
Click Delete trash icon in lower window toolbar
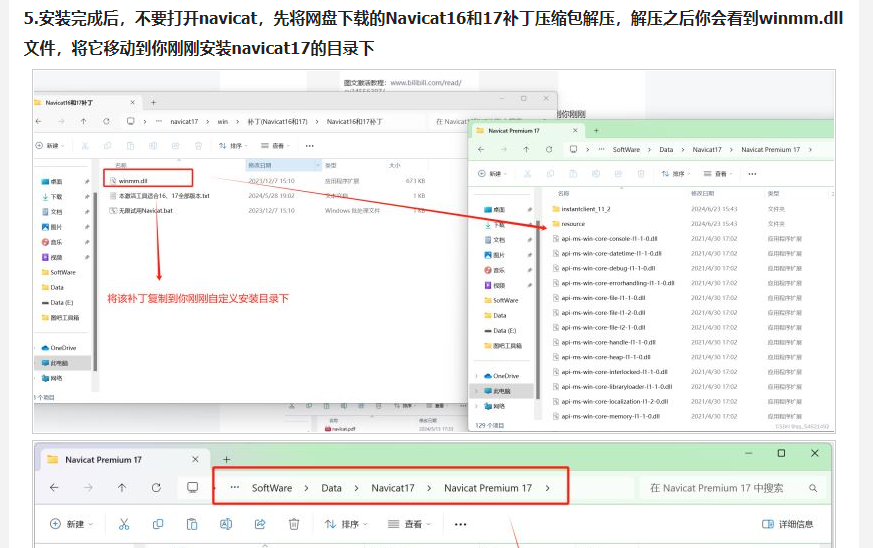click(x=294, y=524)
